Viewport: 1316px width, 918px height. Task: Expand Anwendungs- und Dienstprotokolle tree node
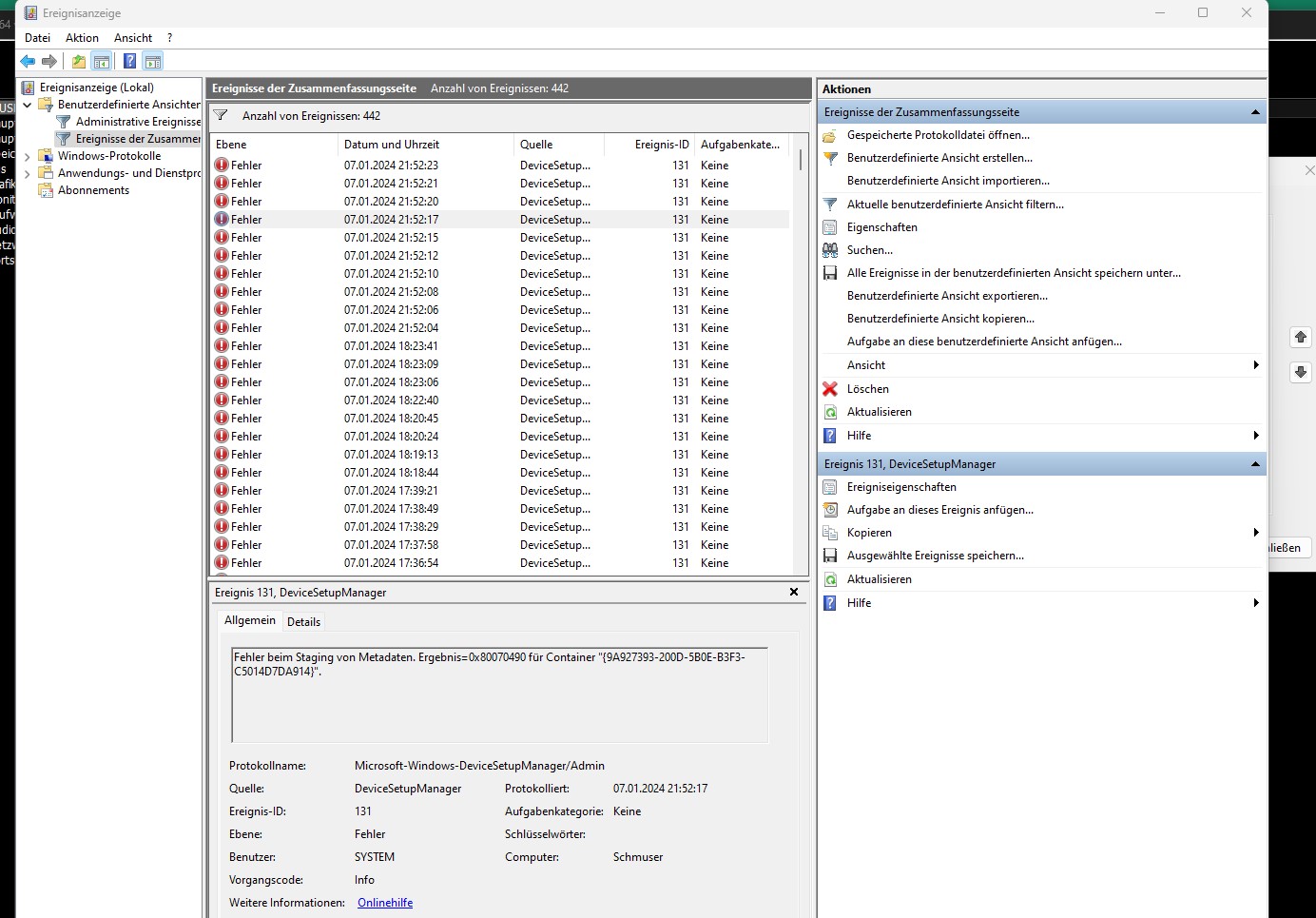[x=28, y=173]
